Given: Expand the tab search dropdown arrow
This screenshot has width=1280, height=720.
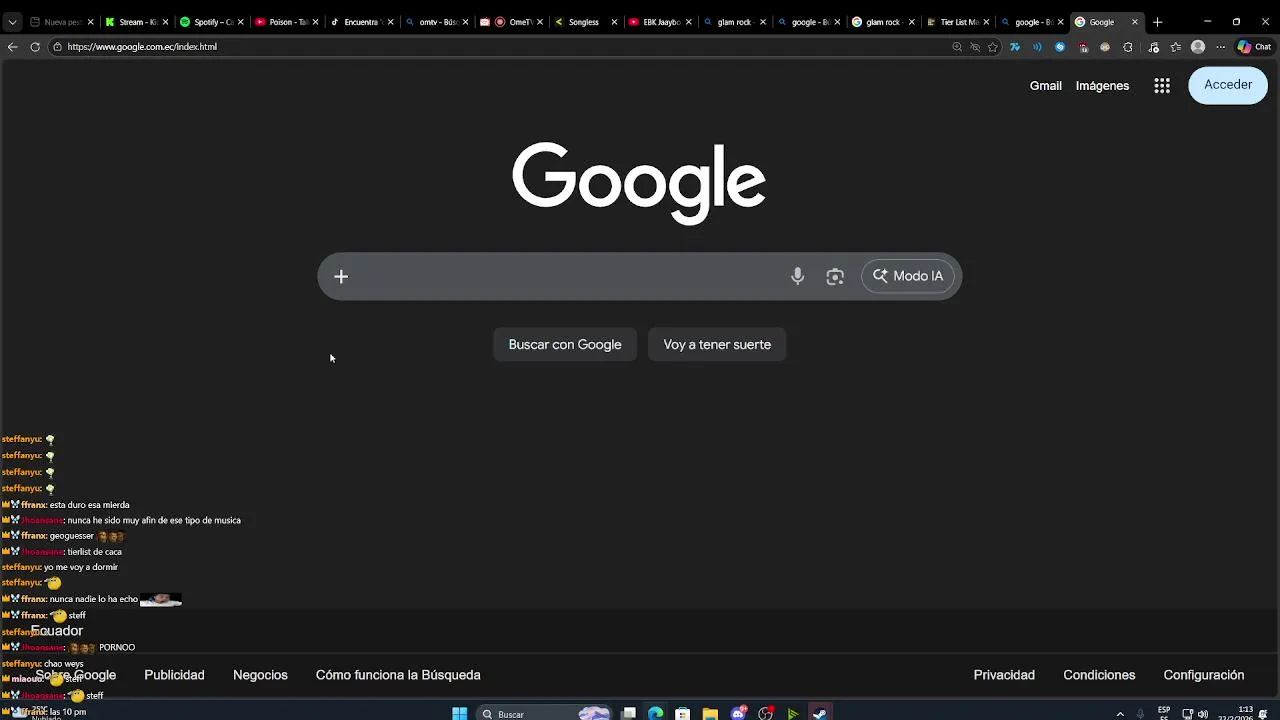Looking at the screenshot, I should tap(12, 22).
